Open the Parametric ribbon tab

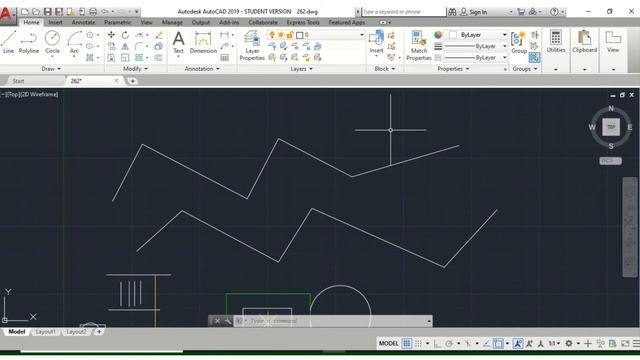point(118,22)
